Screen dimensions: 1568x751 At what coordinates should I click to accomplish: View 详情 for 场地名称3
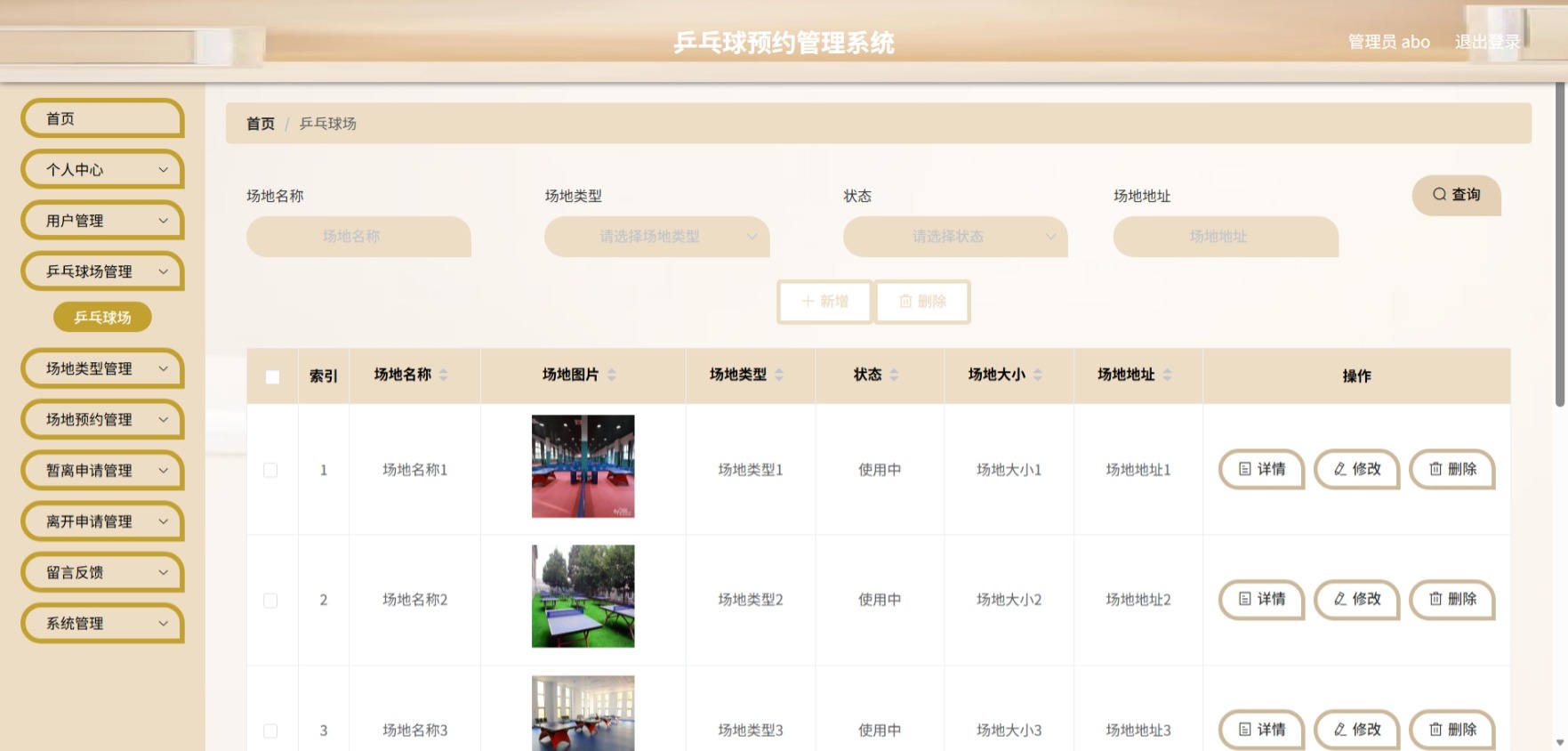point(1261,730)
